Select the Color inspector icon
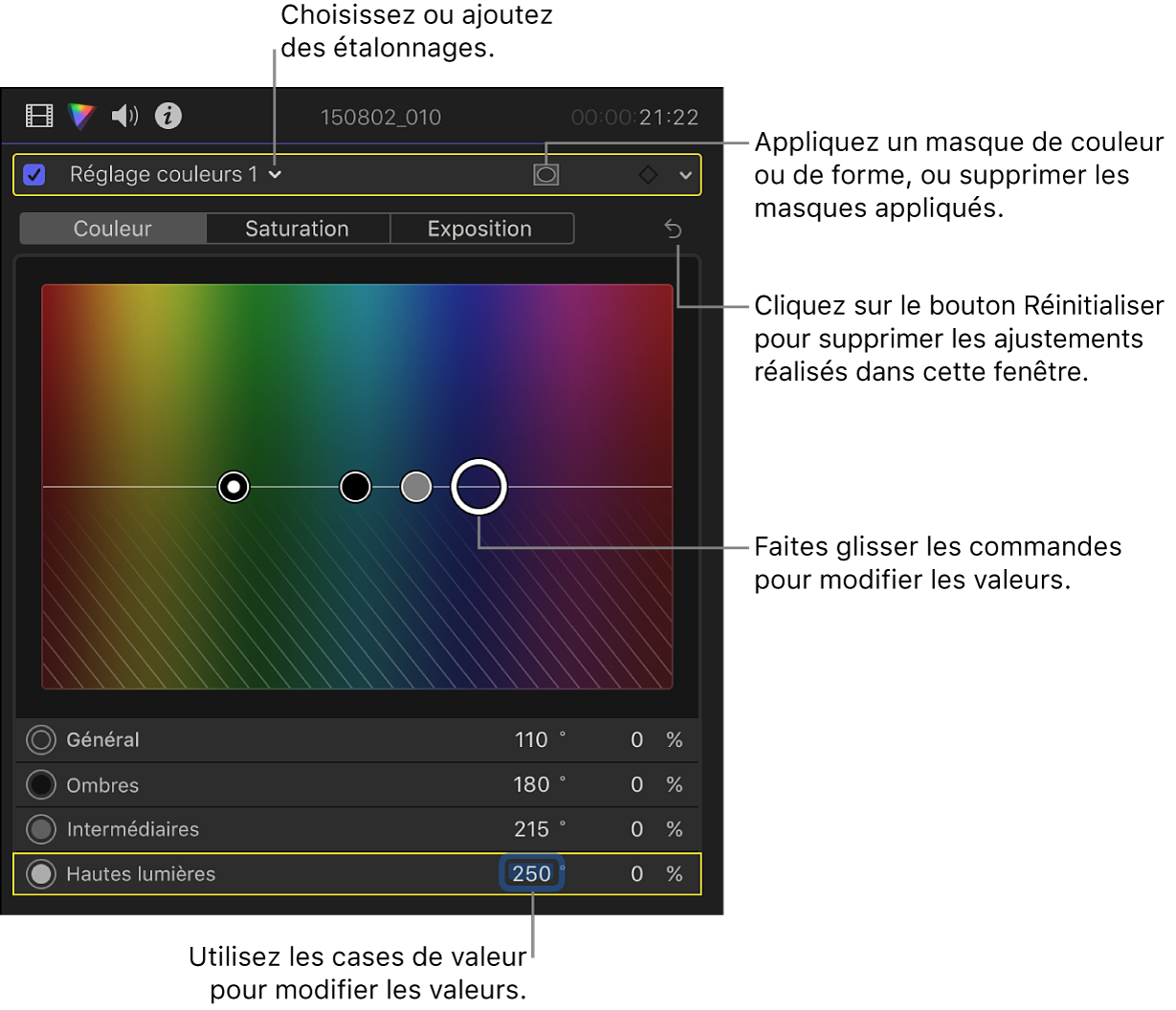This screenshot has height=1010, width=1176. point(80,116)
